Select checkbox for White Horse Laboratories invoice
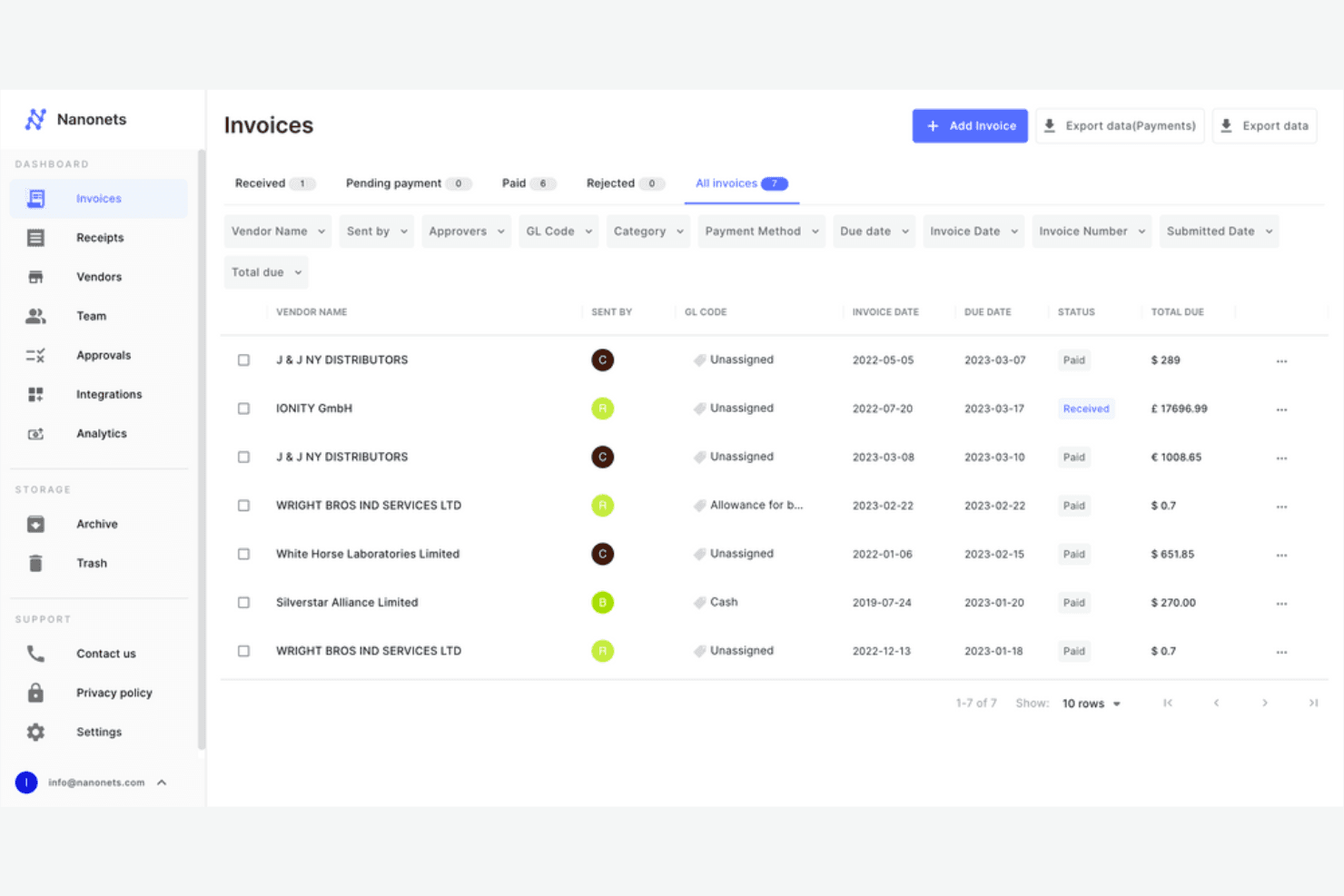This screenshot has width=1344, height=896. tap(243, 554)
